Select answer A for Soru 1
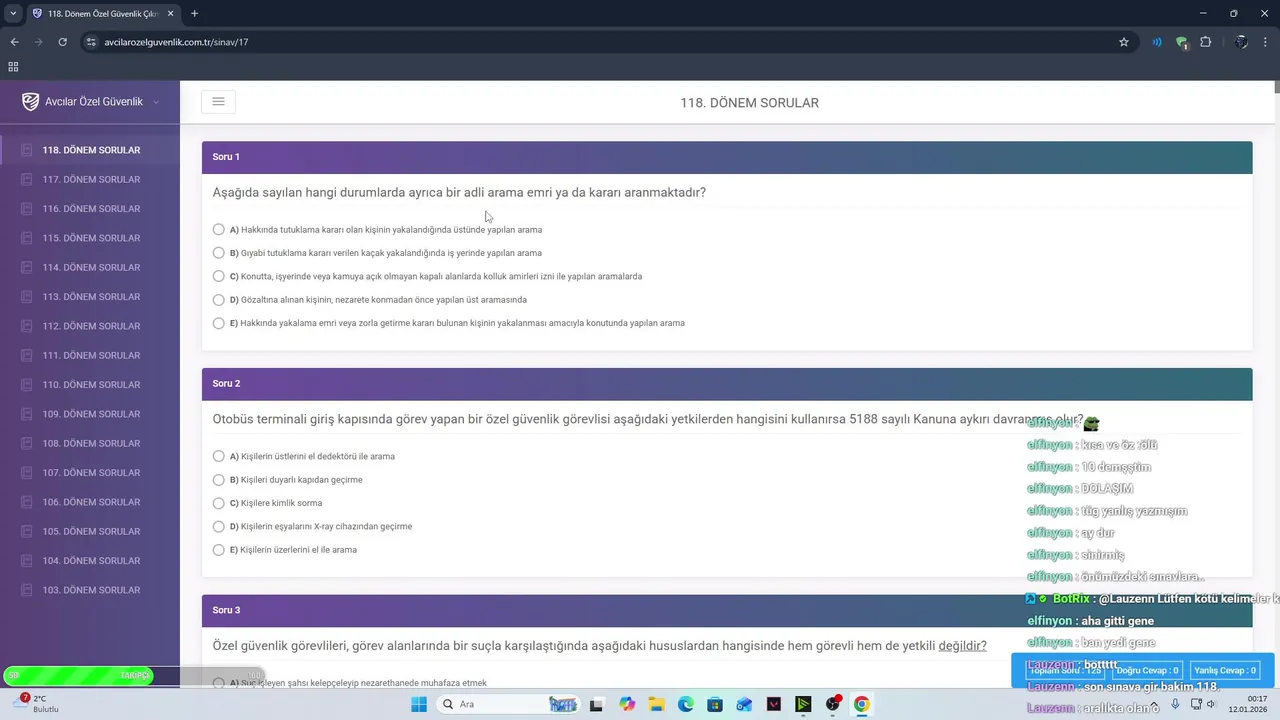The height and width of the screenshot is (720, 1280). (x=219, y=229)
